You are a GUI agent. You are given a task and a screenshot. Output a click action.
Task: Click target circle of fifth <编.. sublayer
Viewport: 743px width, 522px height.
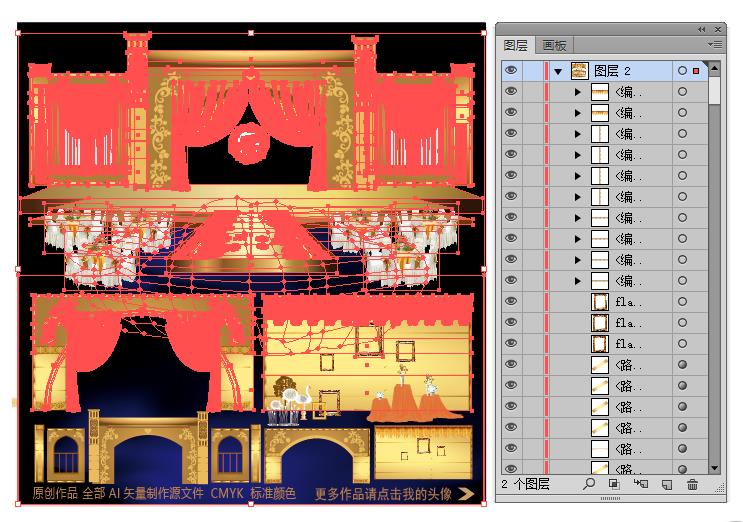tap(682, 175)
